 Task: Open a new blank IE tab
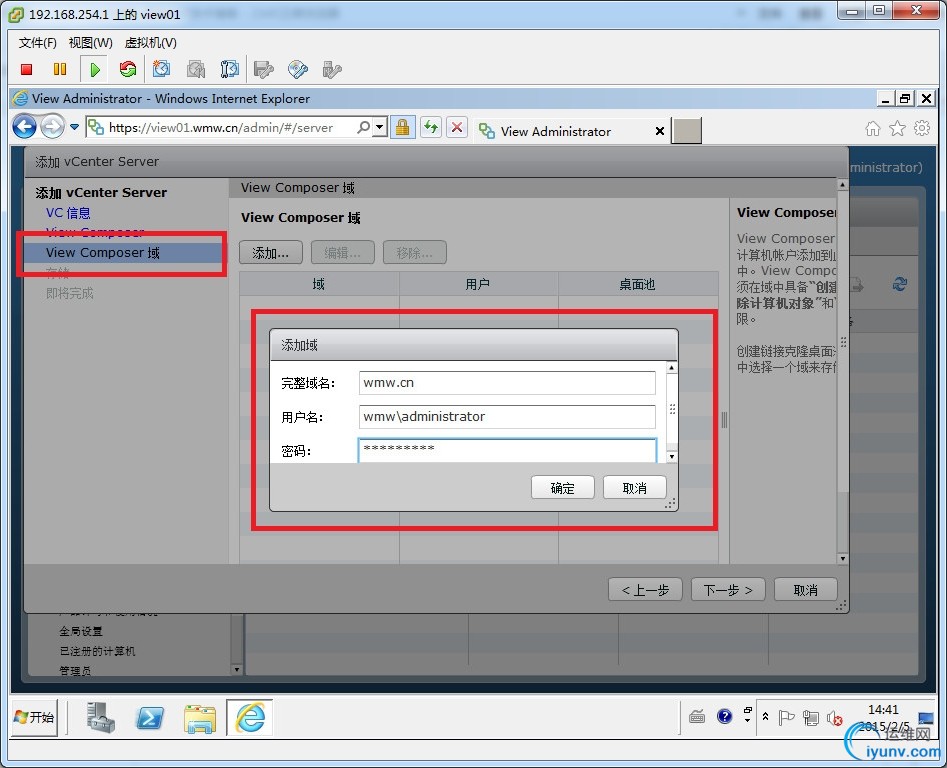click(687, 131)
